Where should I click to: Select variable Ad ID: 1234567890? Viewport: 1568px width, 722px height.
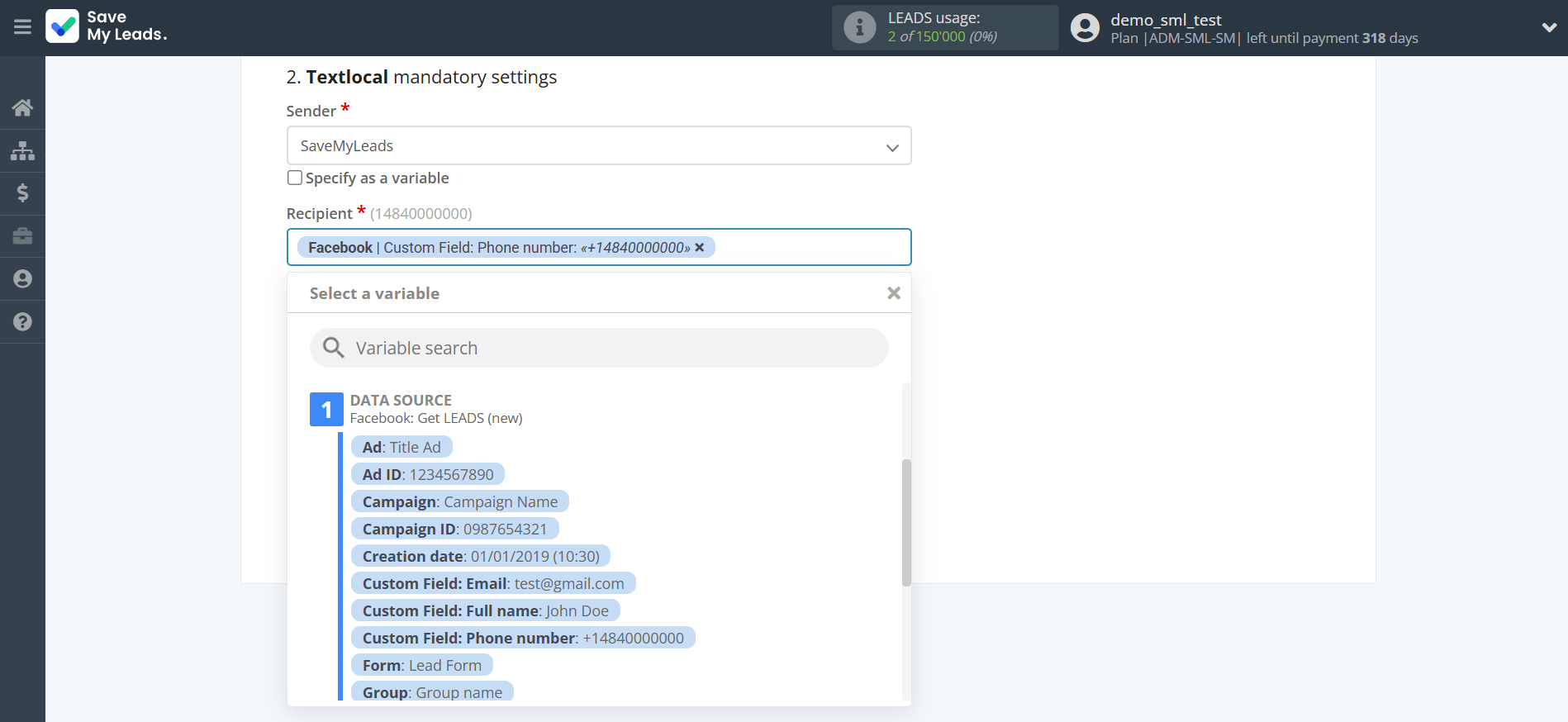point(428,474)
